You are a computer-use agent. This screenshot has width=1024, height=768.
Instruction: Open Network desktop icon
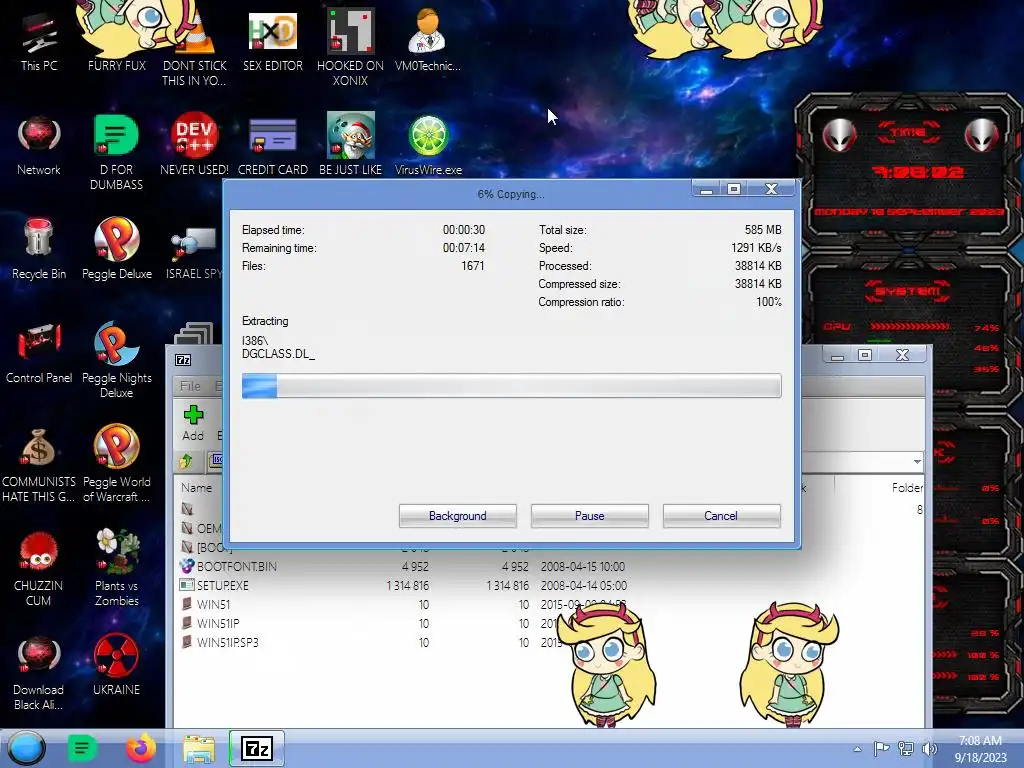pyautogui.click(x=39, y=145)
